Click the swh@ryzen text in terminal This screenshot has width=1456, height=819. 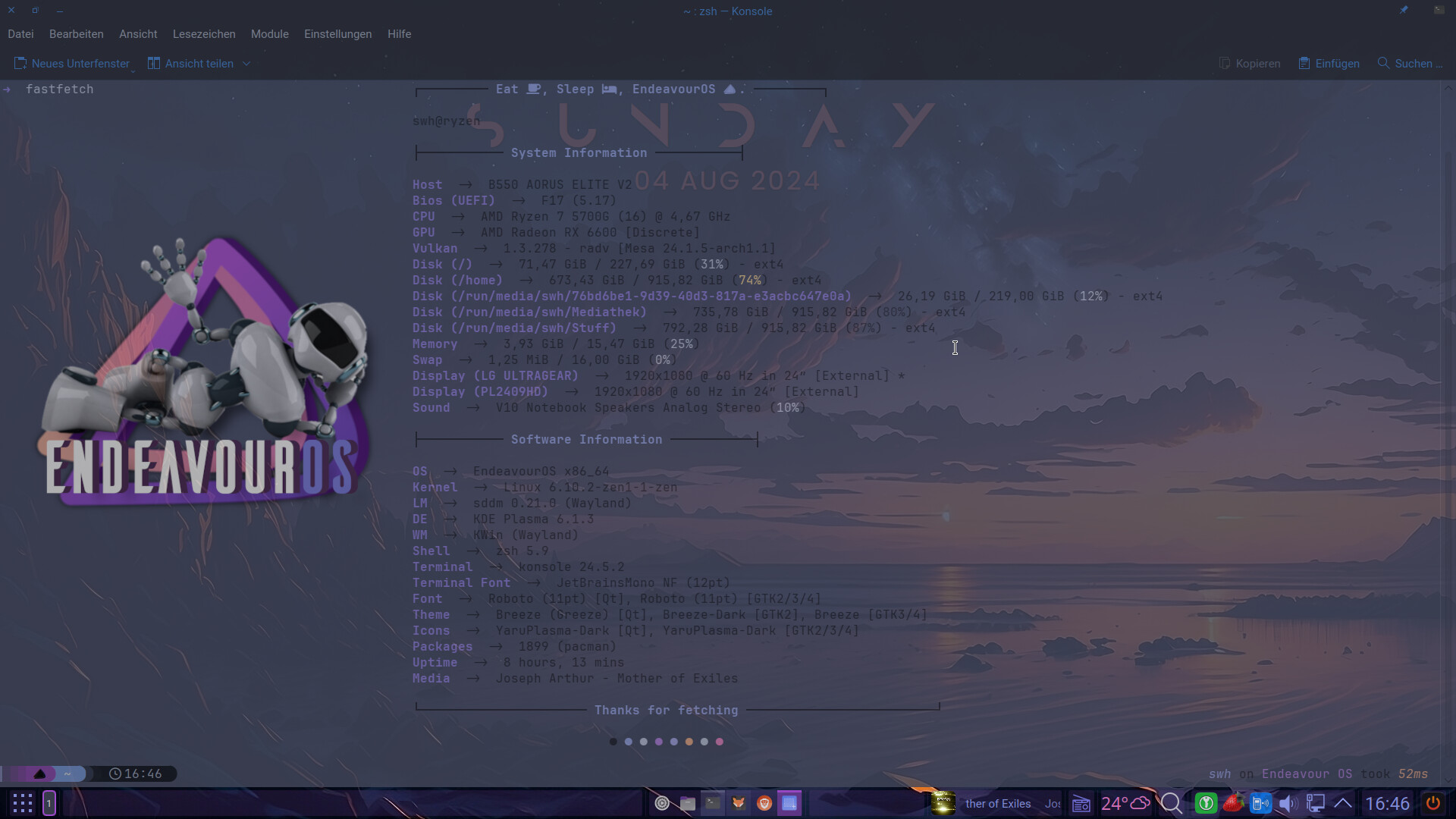pyautogui.click(x=446, y=121)
